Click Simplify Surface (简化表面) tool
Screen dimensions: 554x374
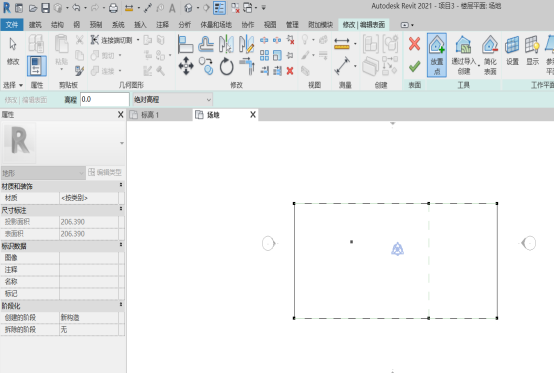[x=490, y=55]
